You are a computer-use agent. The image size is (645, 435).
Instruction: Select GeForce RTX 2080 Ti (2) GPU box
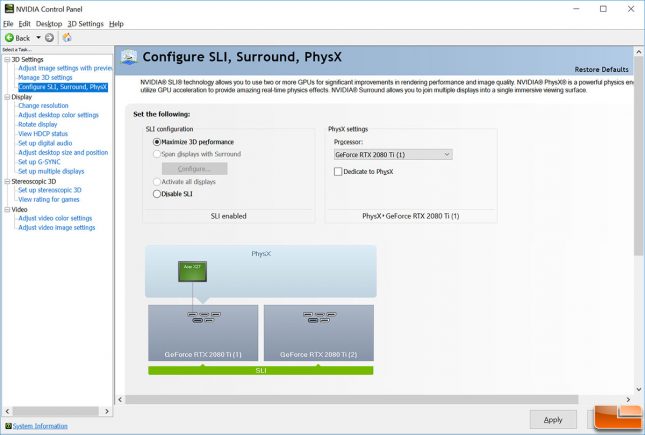(x=319, y=333)
